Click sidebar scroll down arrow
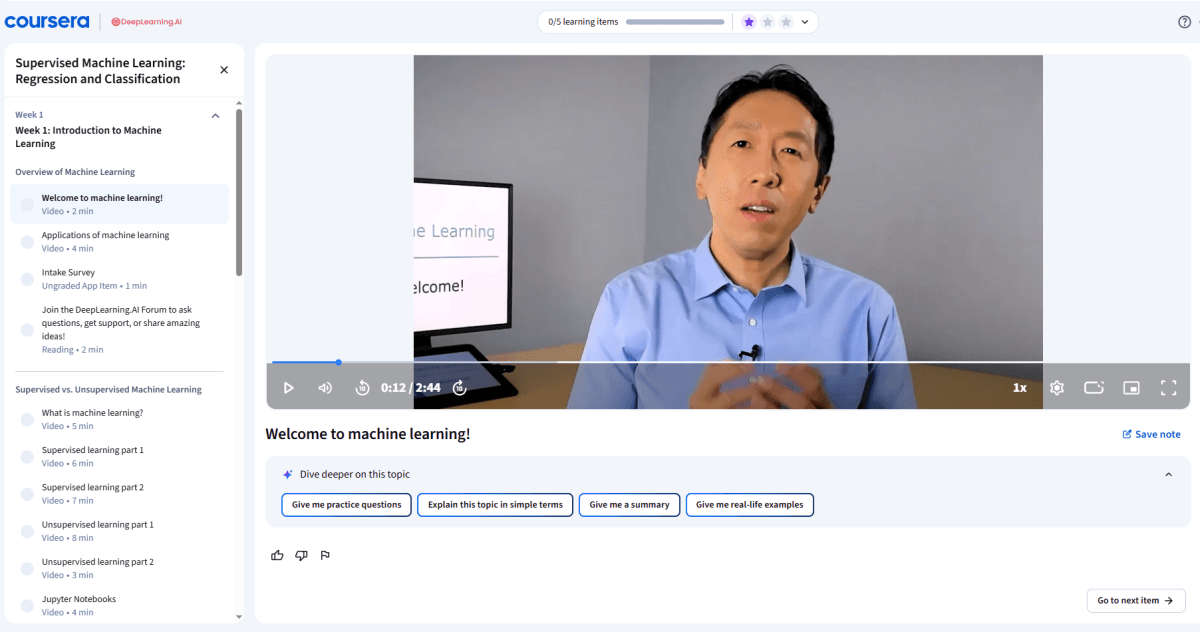The width and height of the screenshot is (1200, 632). tap(239, 618)
